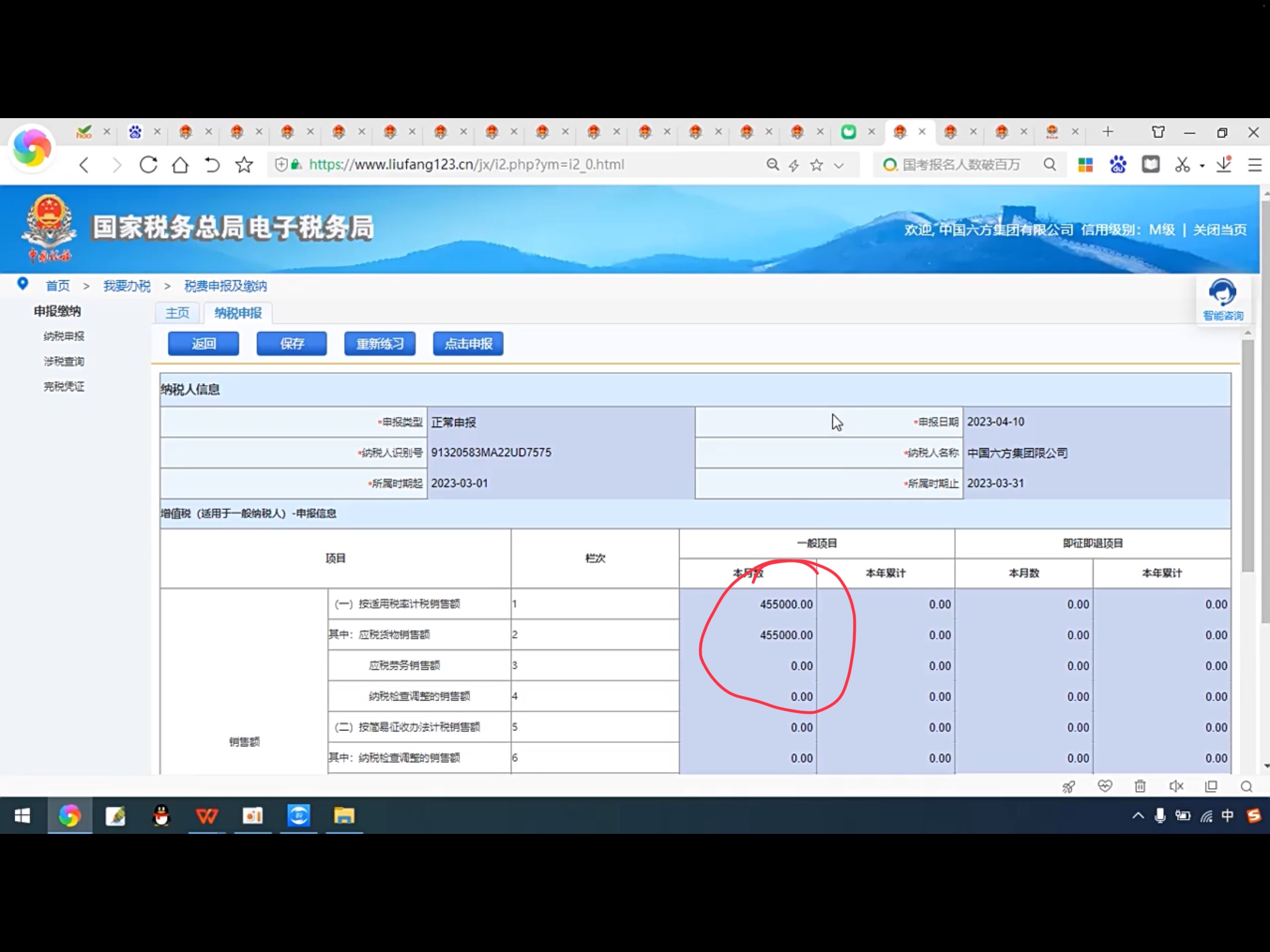Click the 智能咨询 headset icon
This screenshot has height=952, width=1270.
coord(1223,300)
